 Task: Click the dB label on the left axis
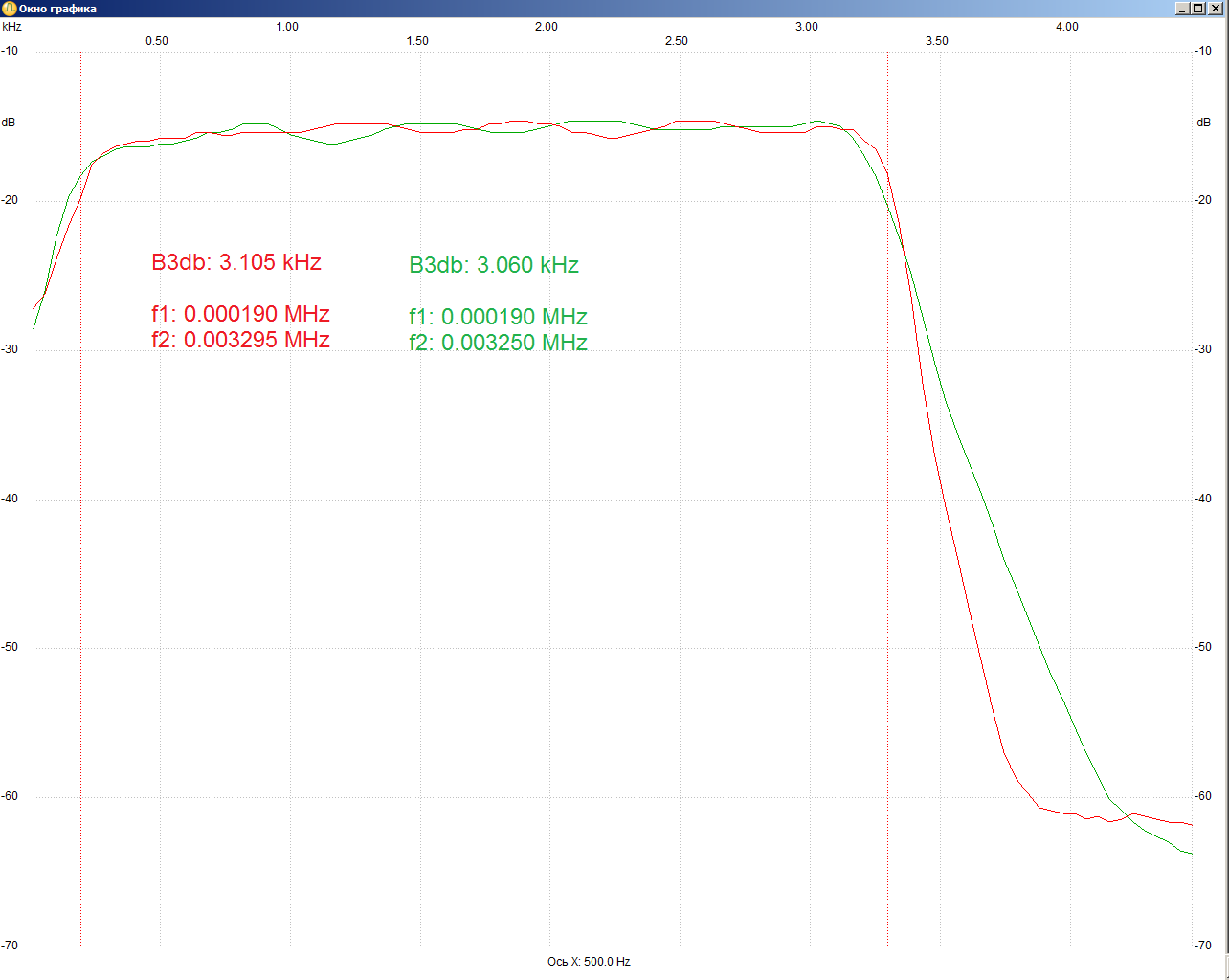9,122
